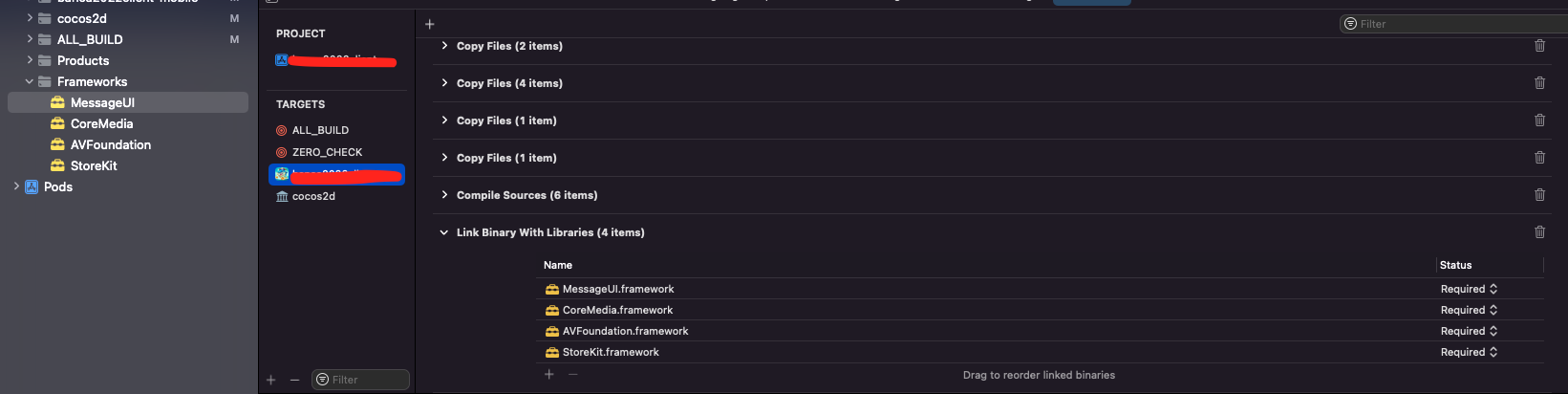
Task: Change Required status for MessageUI.framework
Action: click(1469, 289)
